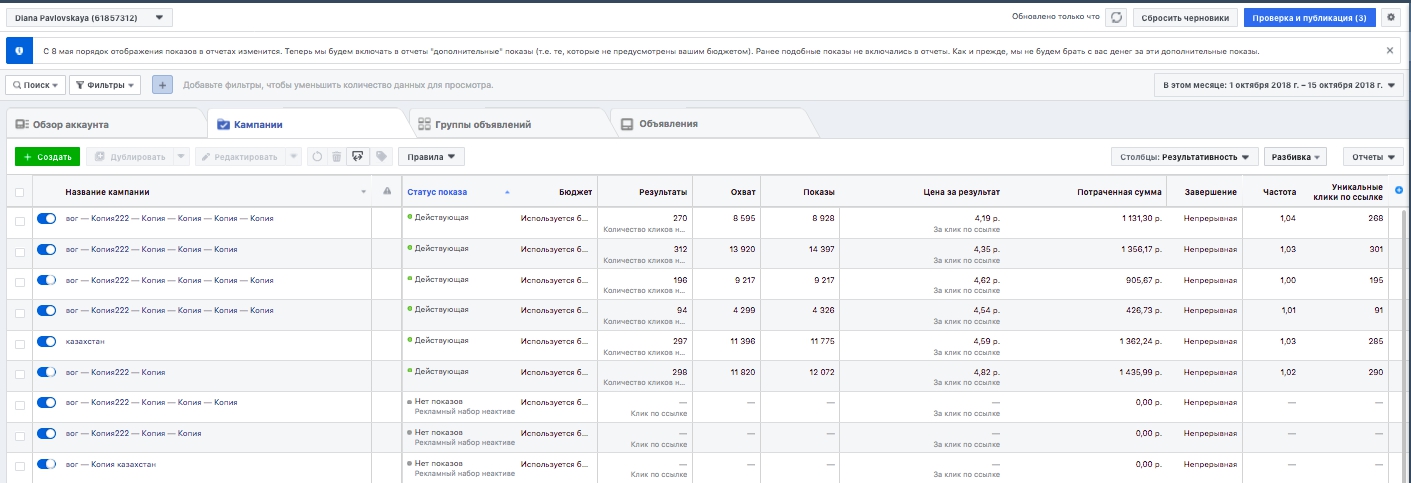This screenshot has height=483, width=1411.
Task: Expand the arrow next to 'Дублировать'
Action: click(x=181, y=156)
